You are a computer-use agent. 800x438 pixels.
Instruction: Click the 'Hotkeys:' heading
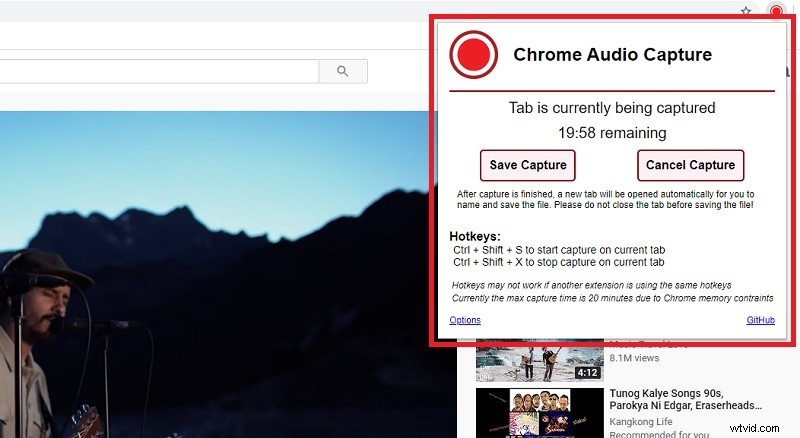tap(475, 236)
